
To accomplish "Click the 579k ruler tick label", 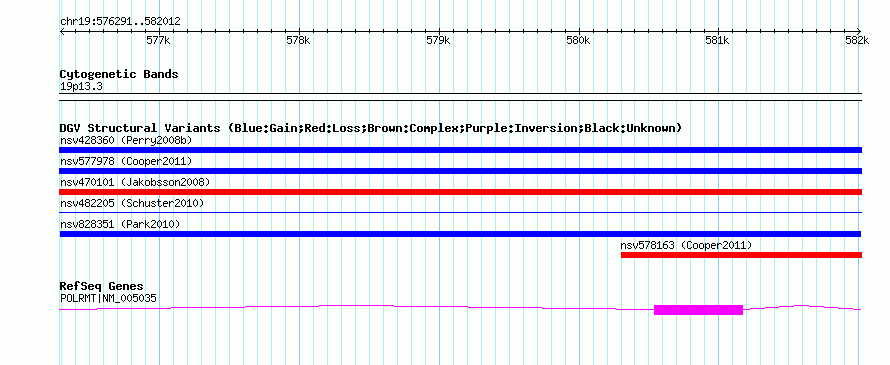I will 438,40.
